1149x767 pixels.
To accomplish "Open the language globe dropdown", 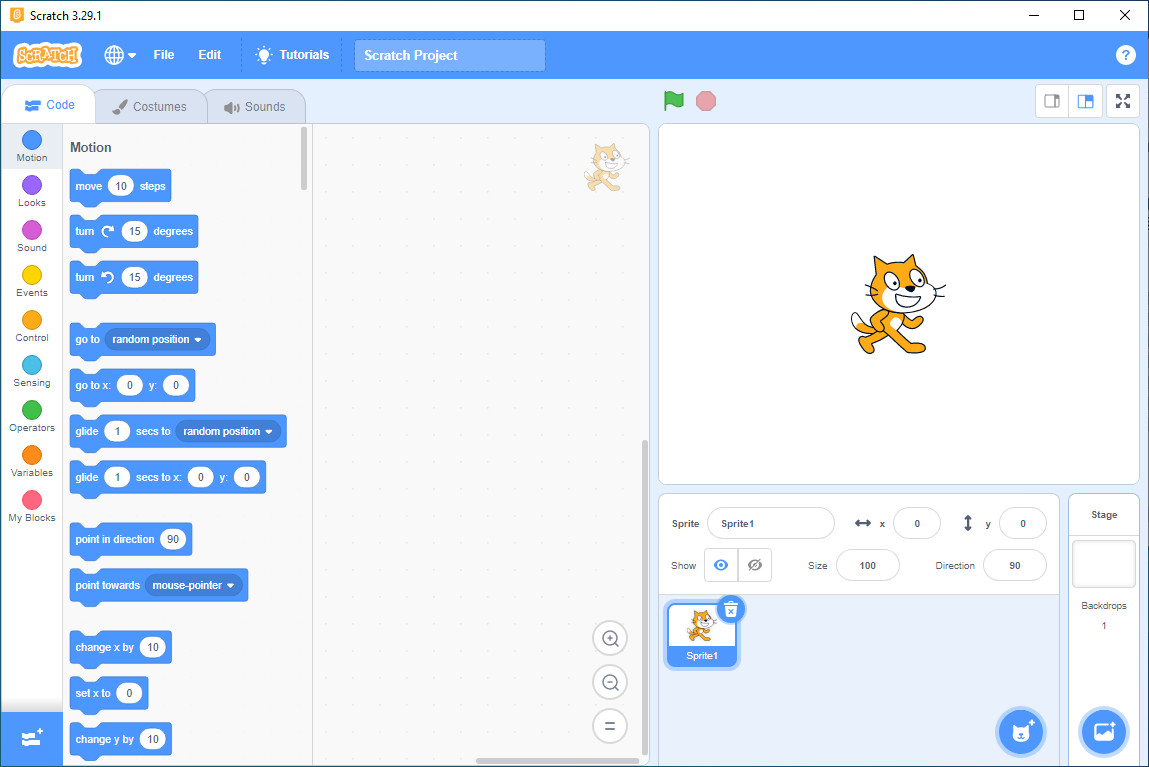I will coord(120,55).
